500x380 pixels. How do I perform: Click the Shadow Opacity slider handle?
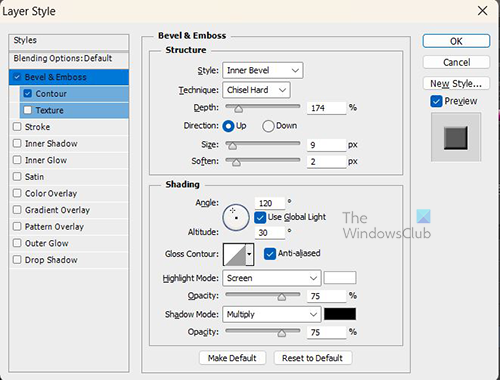(282, 333)
